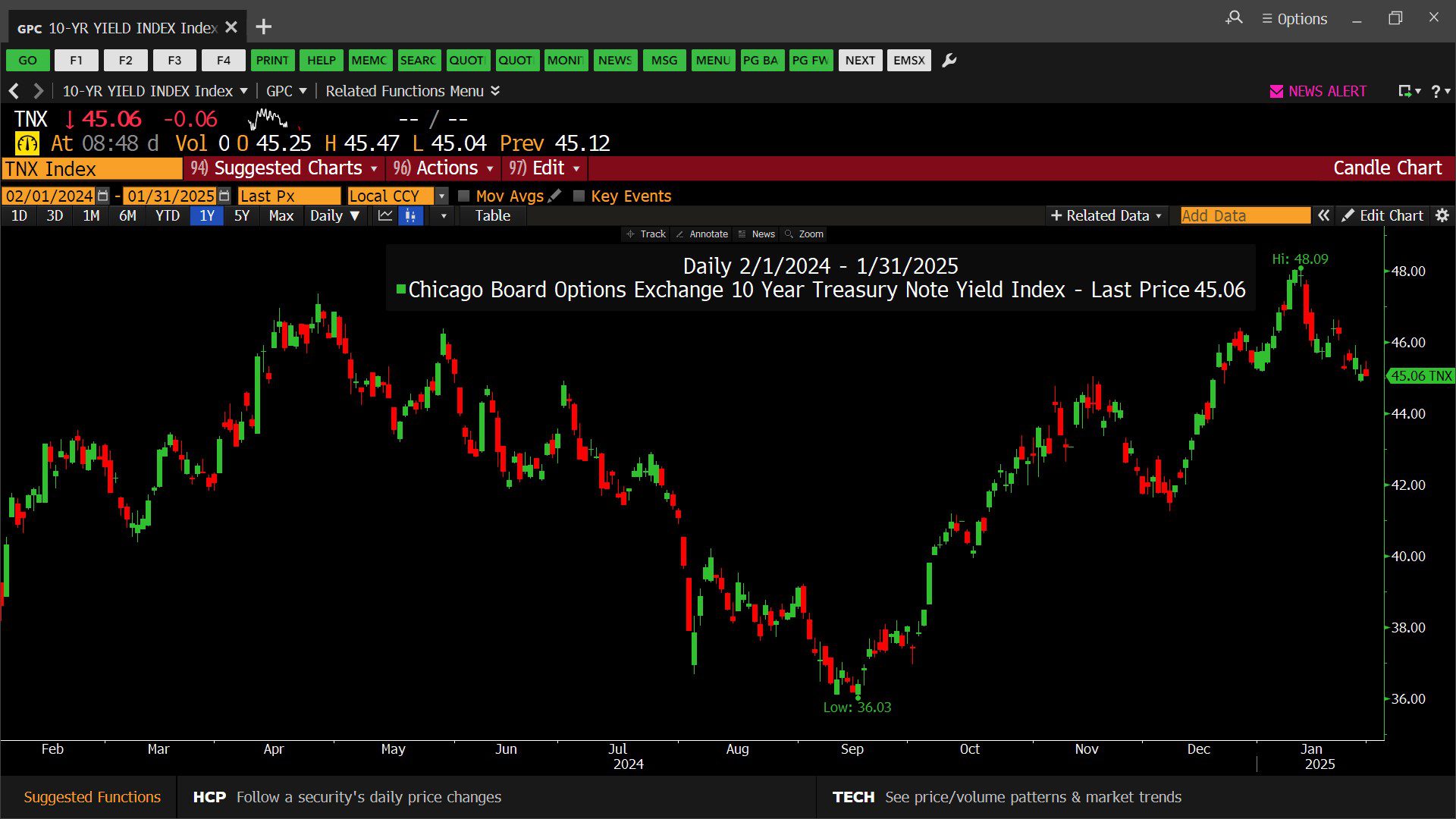Enable the Key Events checkbox
Screen dimensions: 1456x819
coord(579,196)
